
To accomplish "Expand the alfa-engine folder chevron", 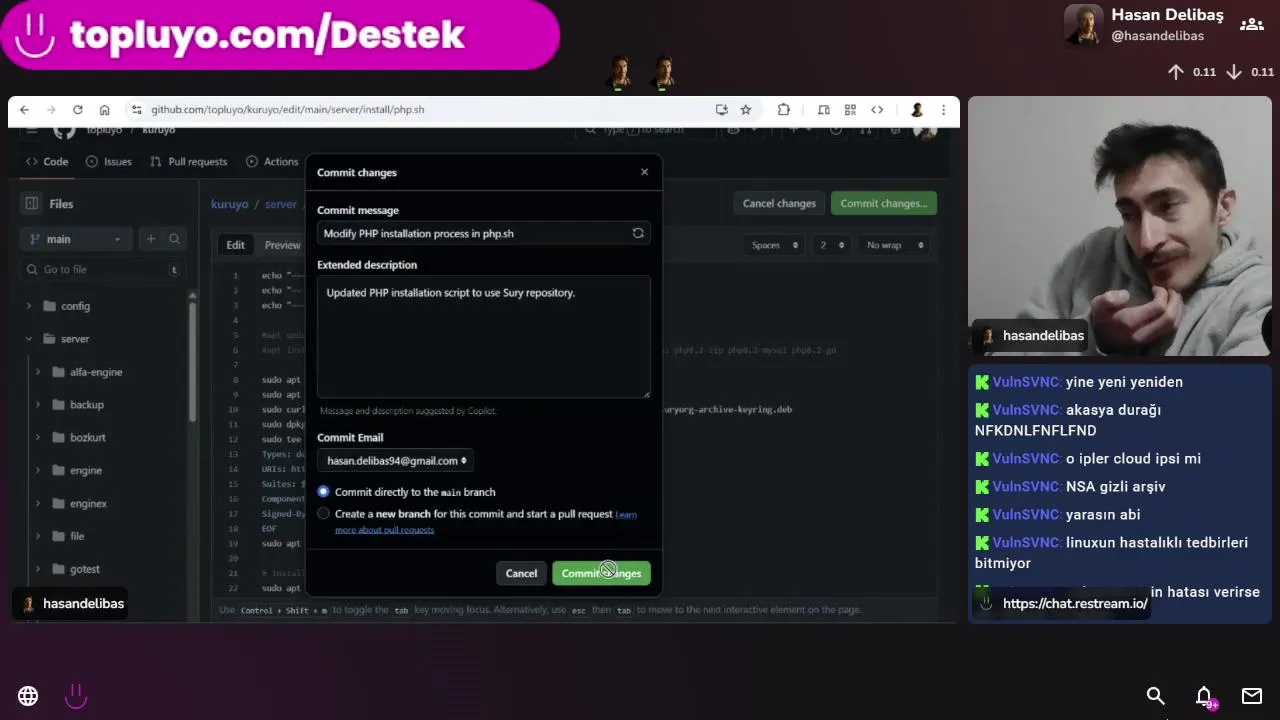I will click(38, 372).
